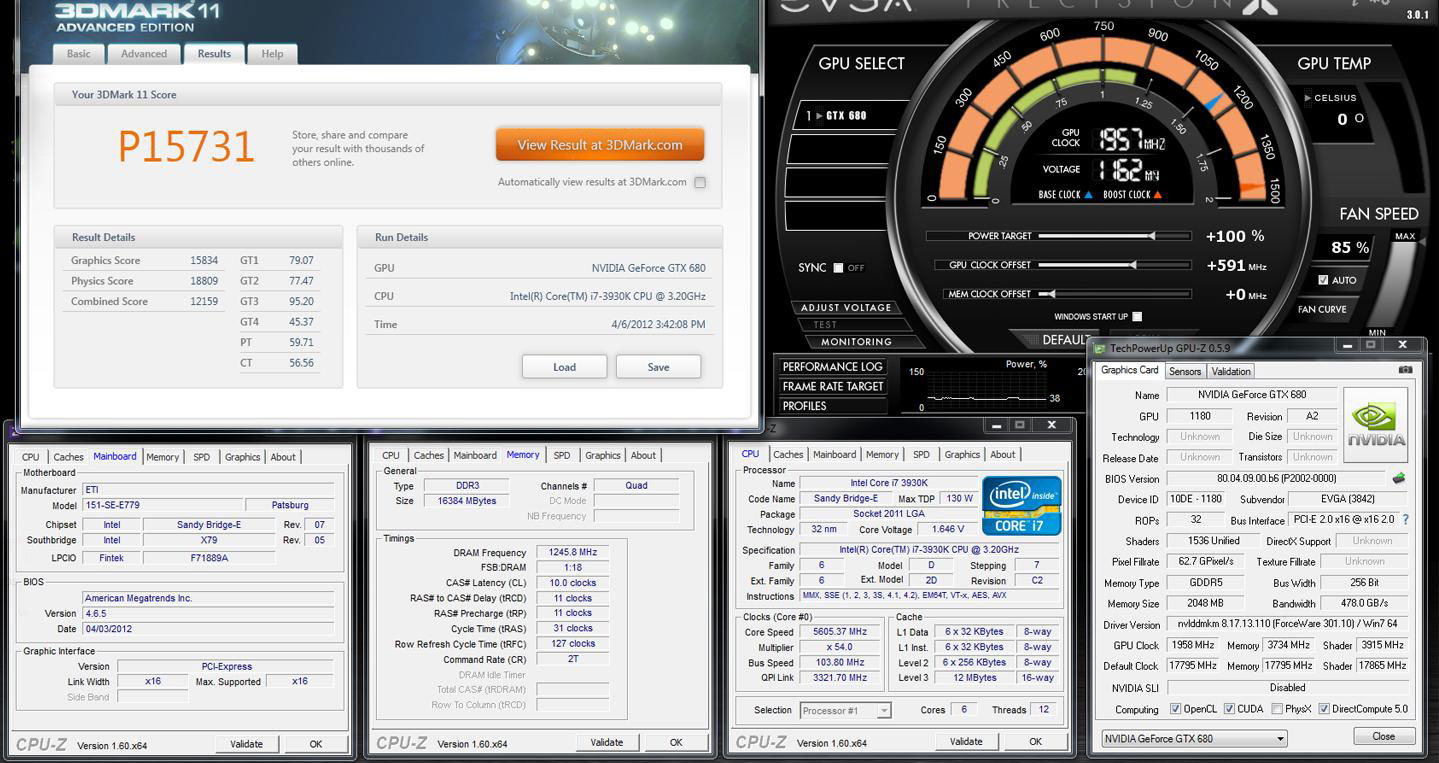Toggle automatic viewing of results at 3DMark.com
1439x763 pixels.
(x=700, y=182)
